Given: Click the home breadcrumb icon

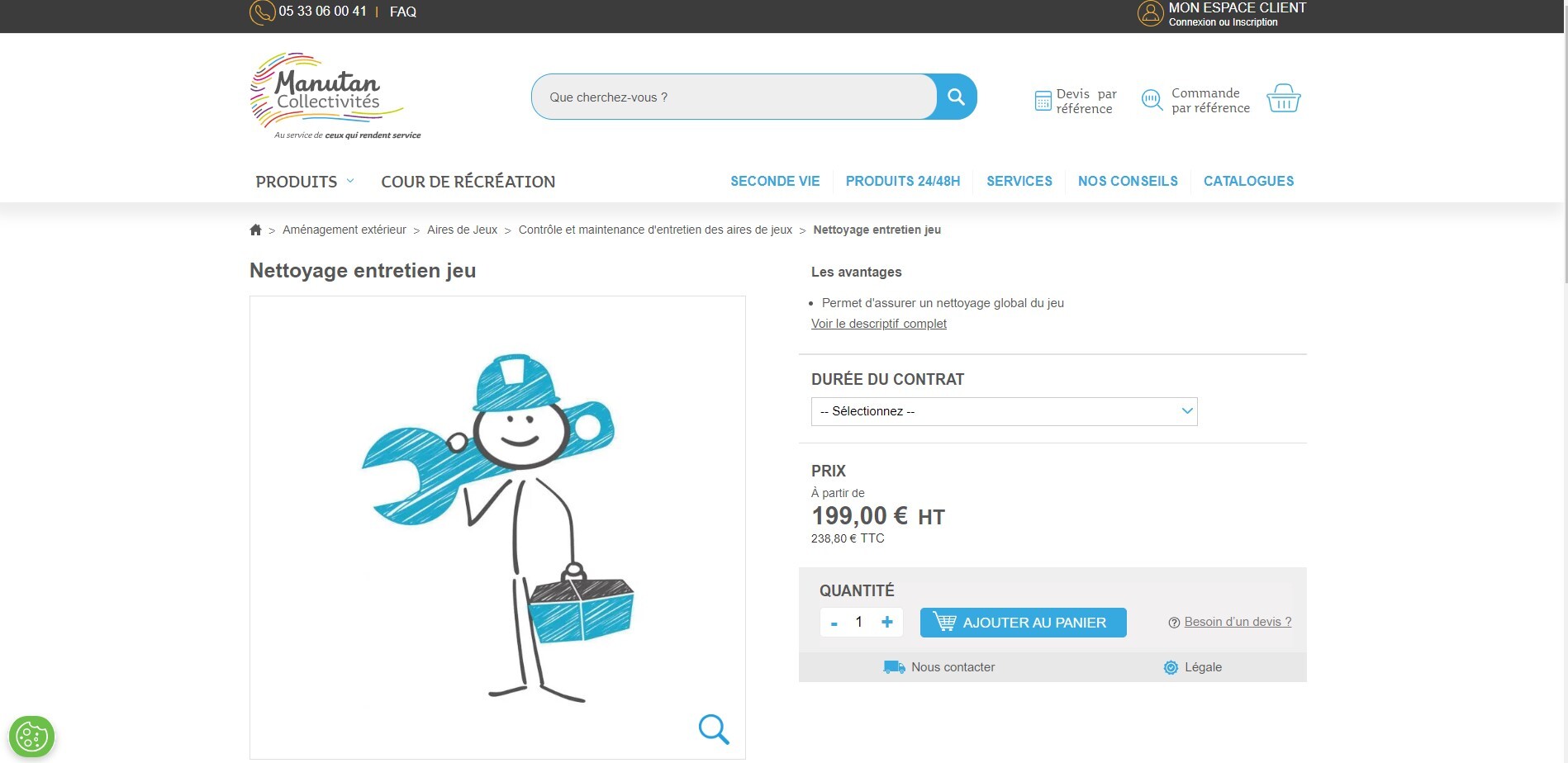Looking at the screenshot, I should point(255,230).
